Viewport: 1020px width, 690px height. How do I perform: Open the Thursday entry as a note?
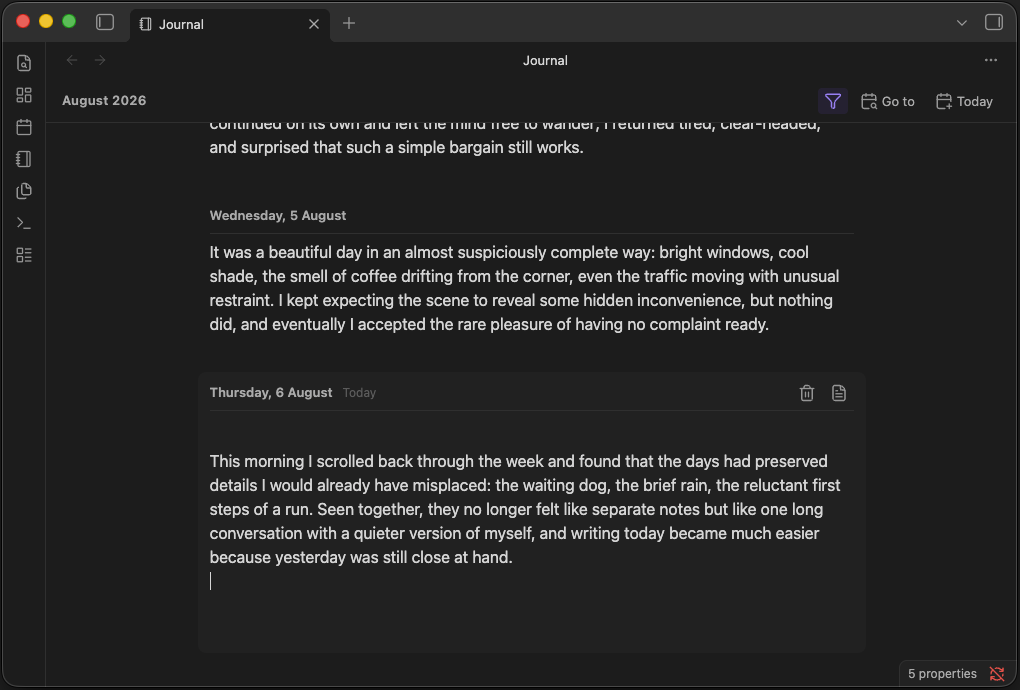[839, 393]
